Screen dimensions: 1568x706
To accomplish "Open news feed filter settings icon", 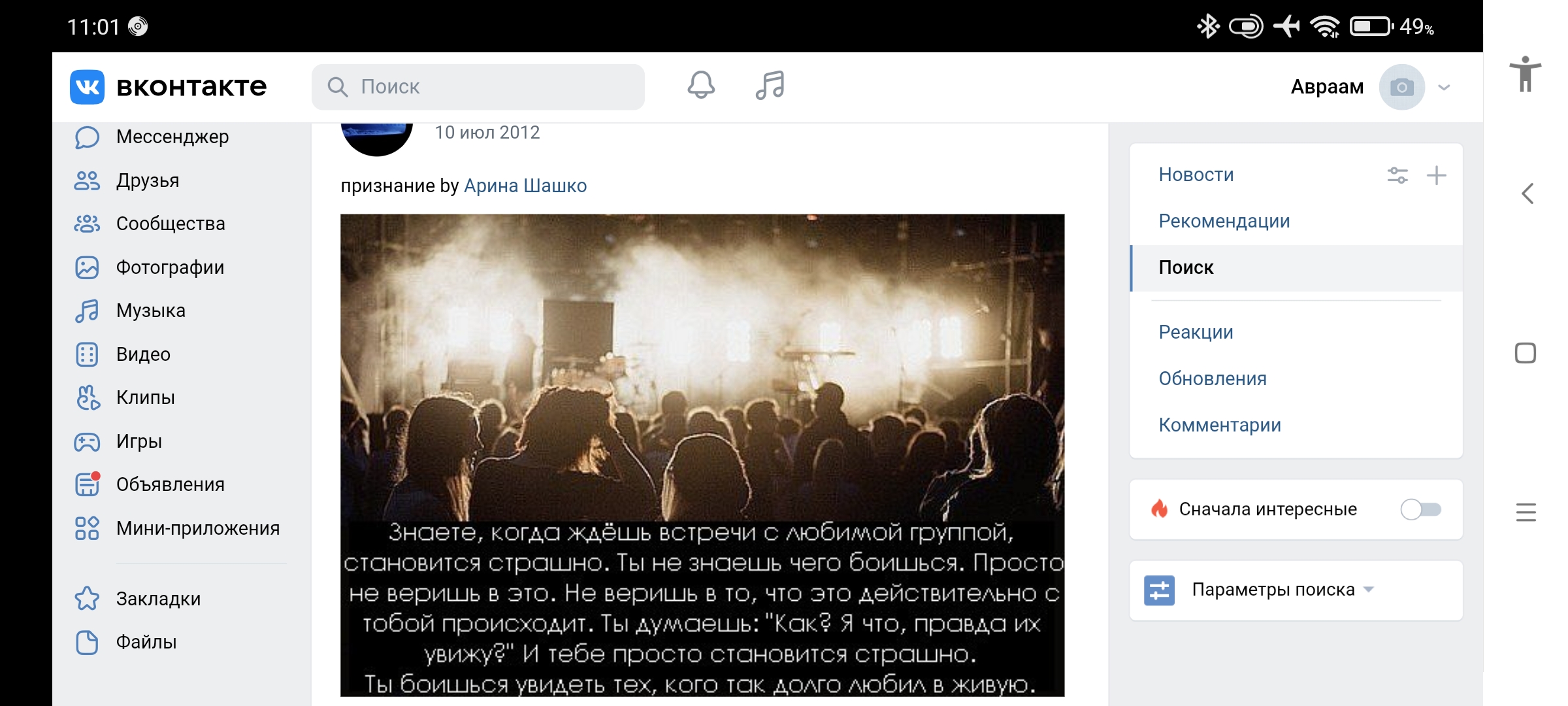I will 1397,175.
